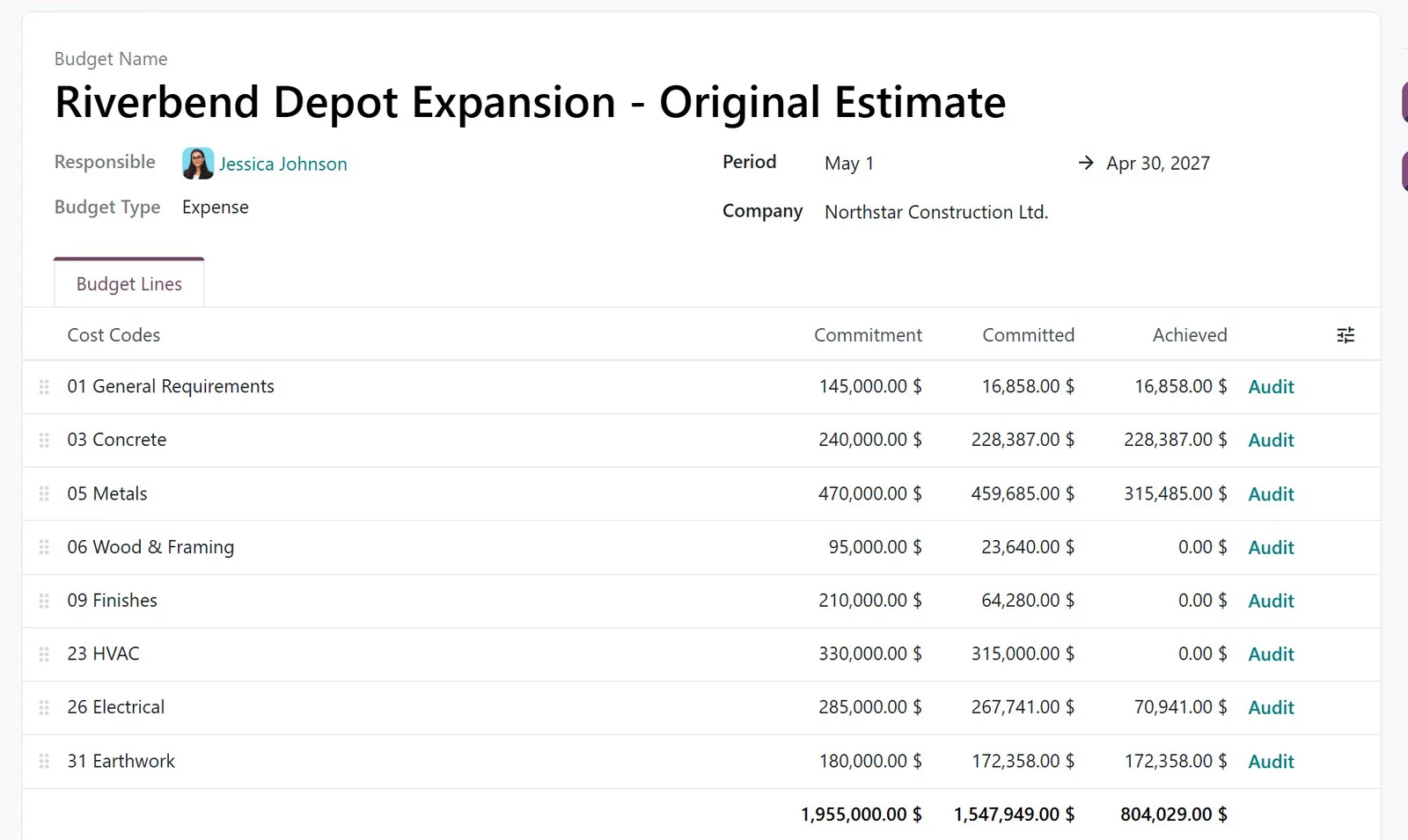The width and height of the screenshot is (1408, 840).
Task: Click committed value 64,280.00 $
Action: pos(1028,601)
